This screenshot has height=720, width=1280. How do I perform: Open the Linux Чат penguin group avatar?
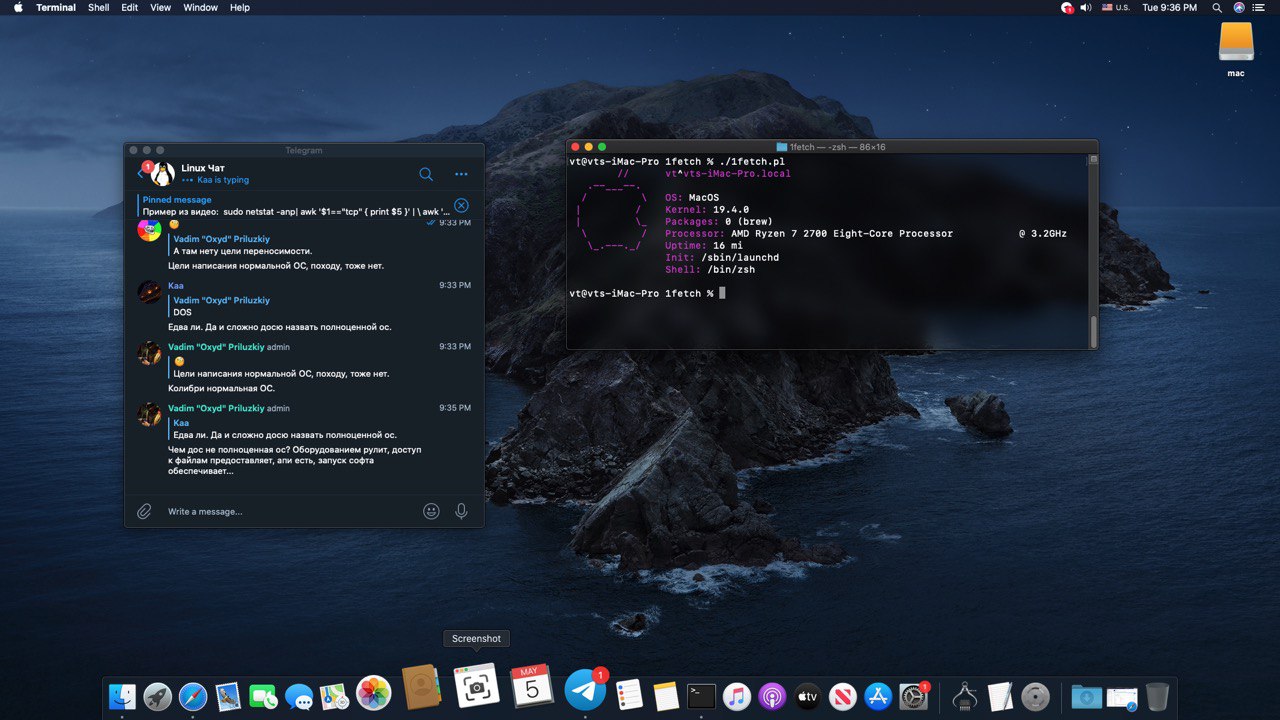162,174
